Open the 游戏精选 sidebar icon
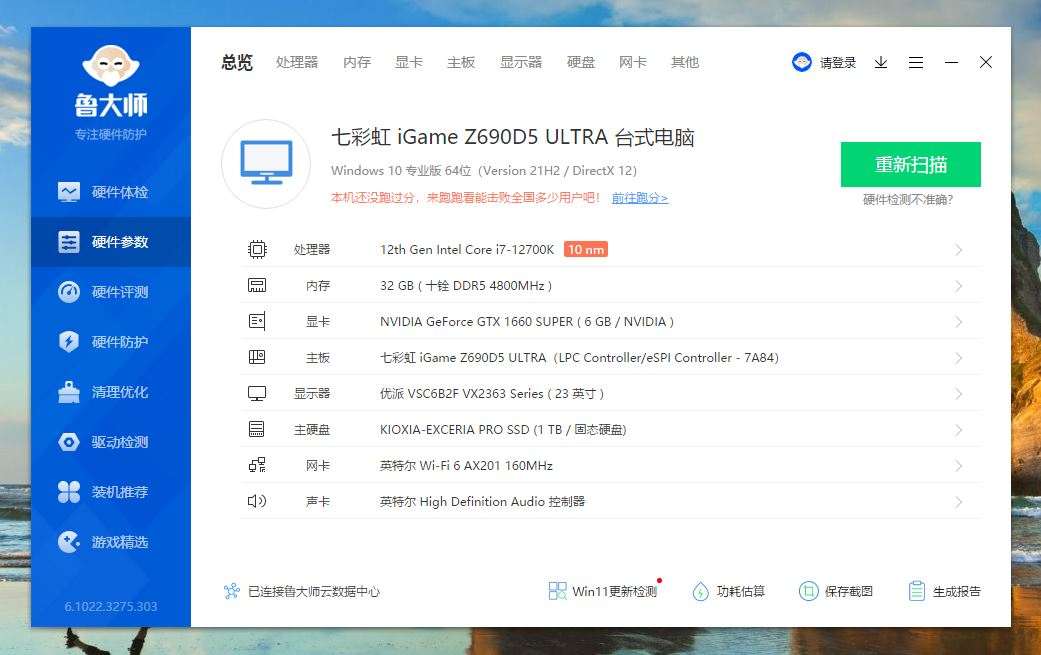 click(x=69, y=542)
